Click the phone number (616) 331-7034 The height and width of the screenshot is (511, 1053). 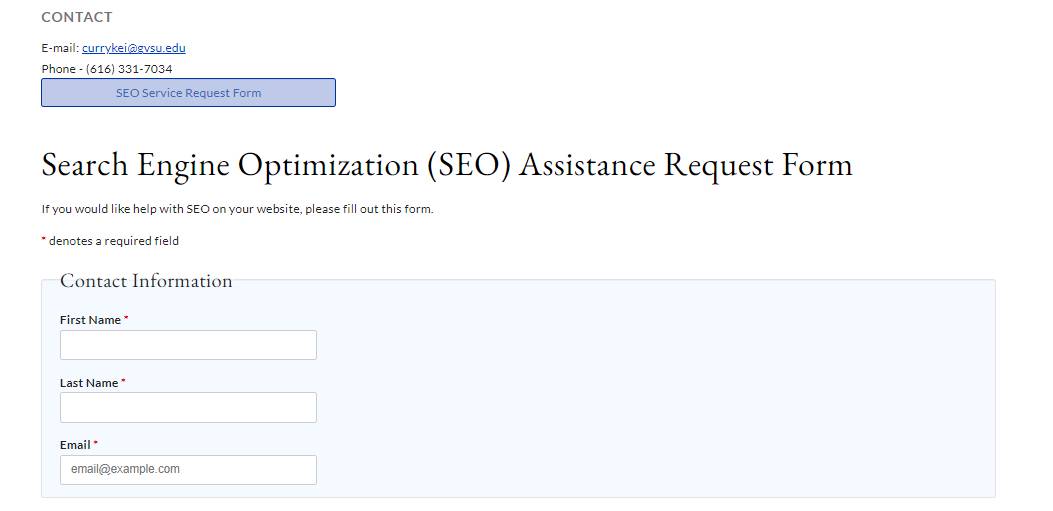click(x=129, y=69)
